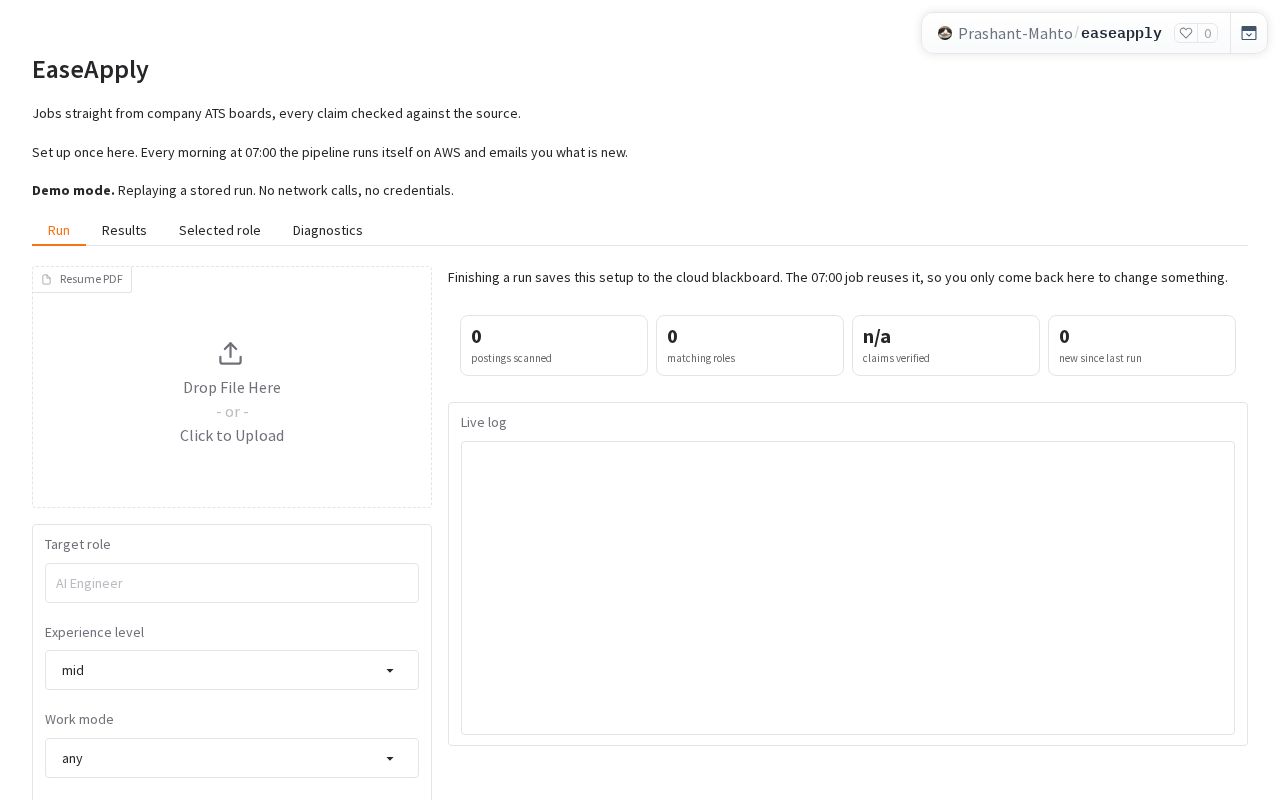Open the Work mode dropdown
Image resolution: width=1280 pixels, height=800 pixels.
232,758
